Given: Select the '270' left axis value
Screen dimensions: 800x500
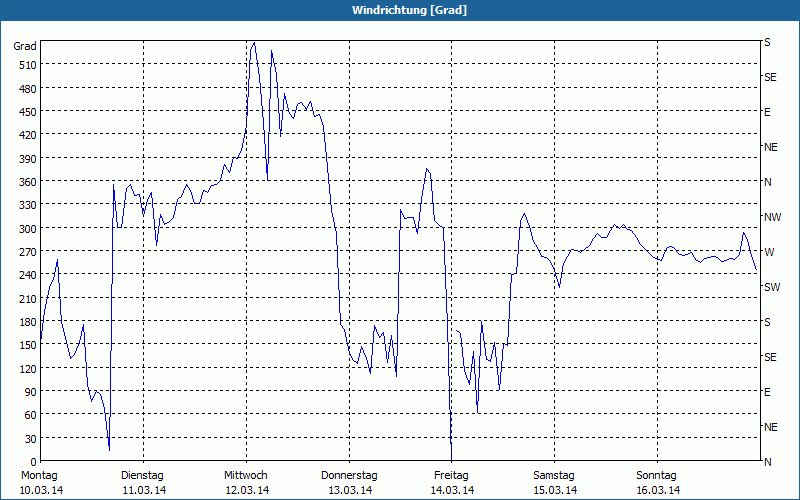Looking at the screenshot, I should (28, 252).
